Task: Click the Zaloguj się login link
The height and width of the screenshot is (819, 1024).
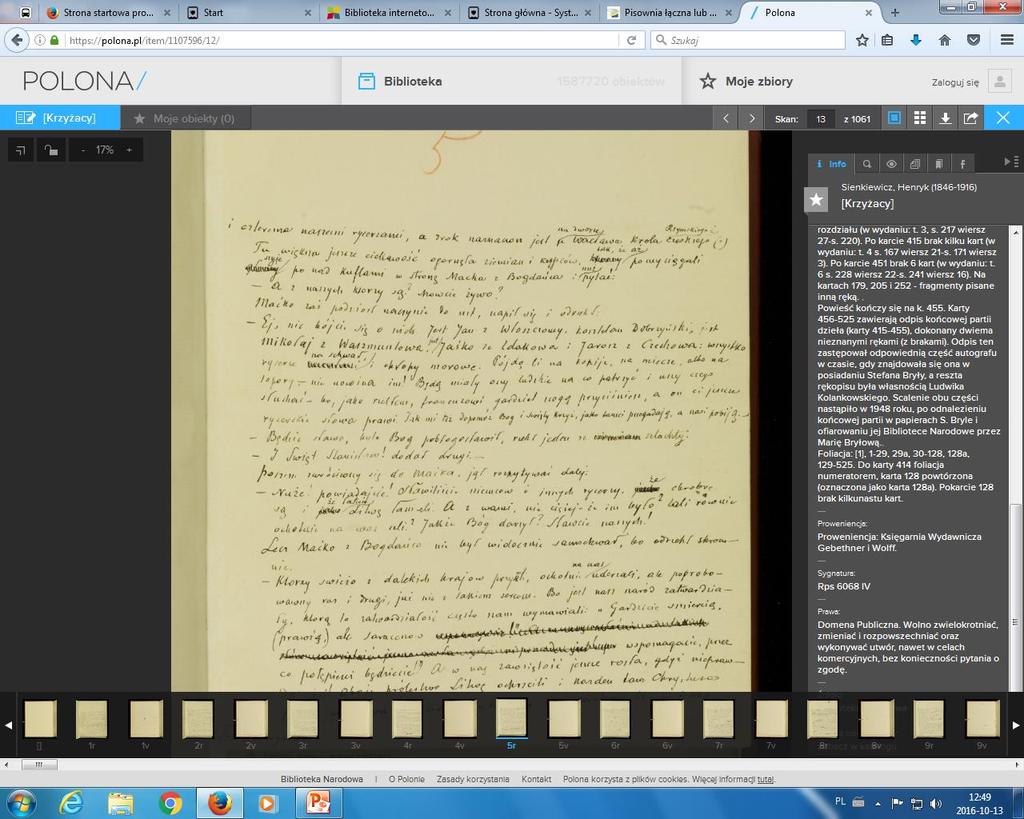Action: pyautogui.click(x=955, y=82)
